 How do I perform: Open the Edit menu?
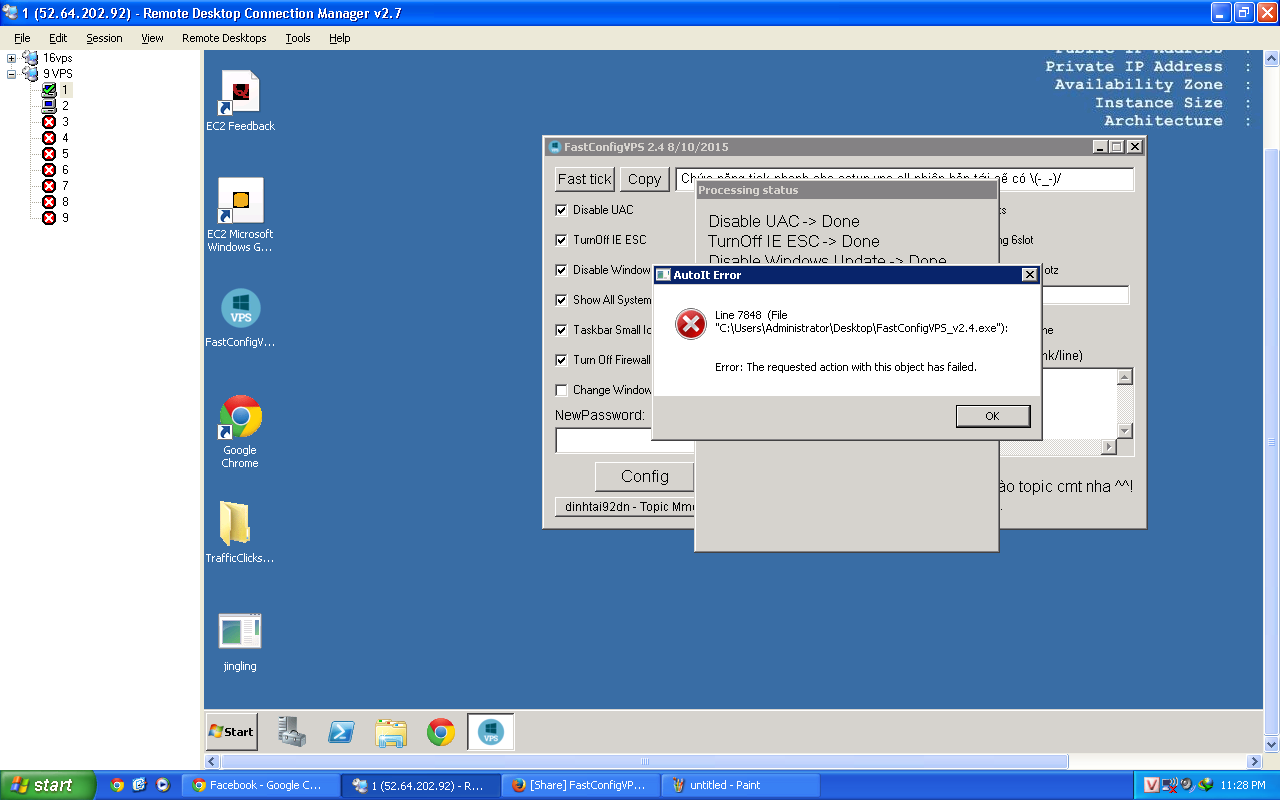click(x=58, y=38)
